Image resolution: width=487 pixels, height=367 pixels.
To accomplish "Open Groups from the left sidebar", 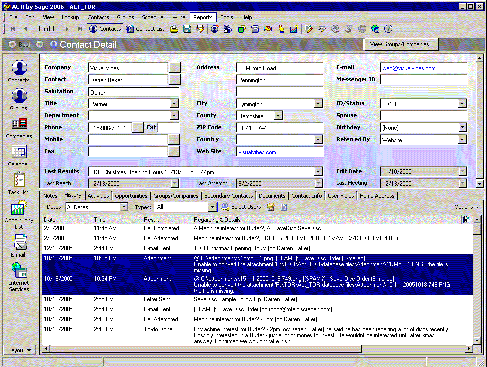I will tap(19, 99).
